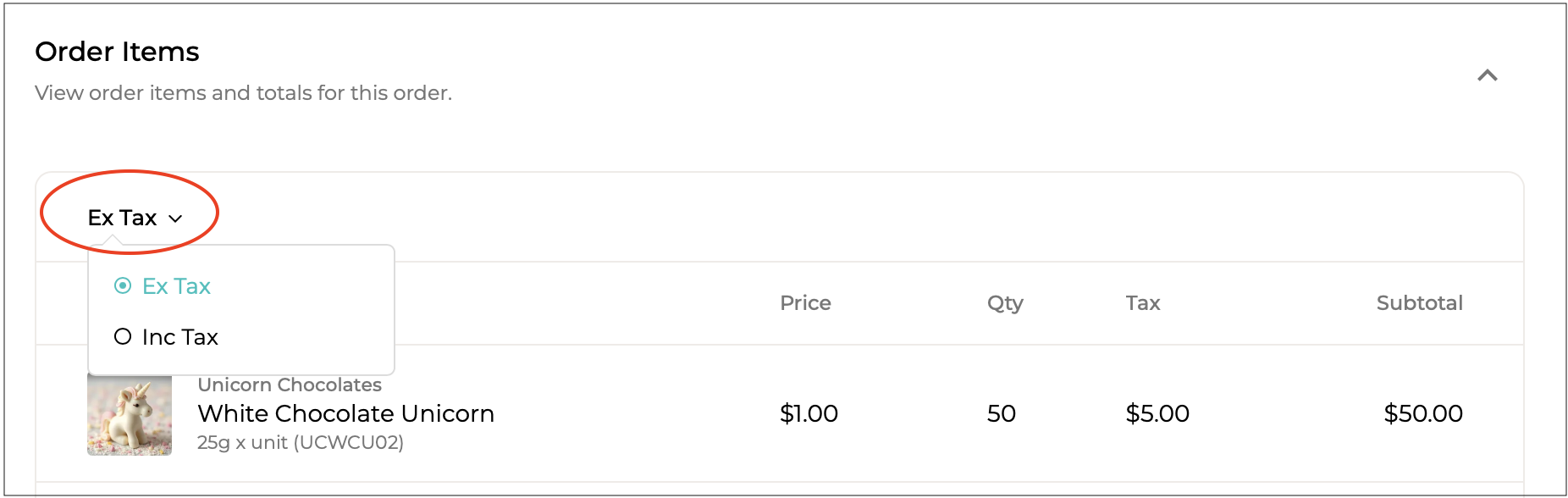The image size is (1568, 498).
Task: Select the Ex Tax radio button
Action: click(x=123, y=286)
